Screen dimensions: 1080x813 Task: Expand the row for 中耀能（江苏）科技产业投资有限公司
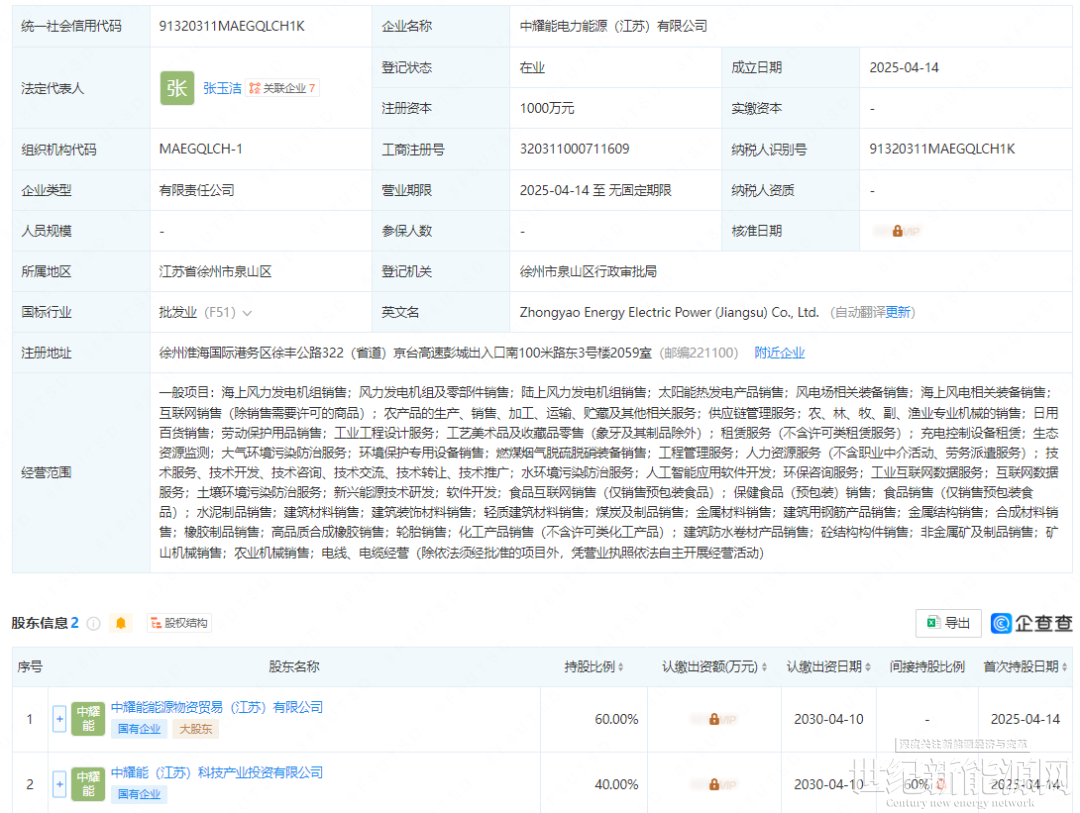[x=59, y=785]
